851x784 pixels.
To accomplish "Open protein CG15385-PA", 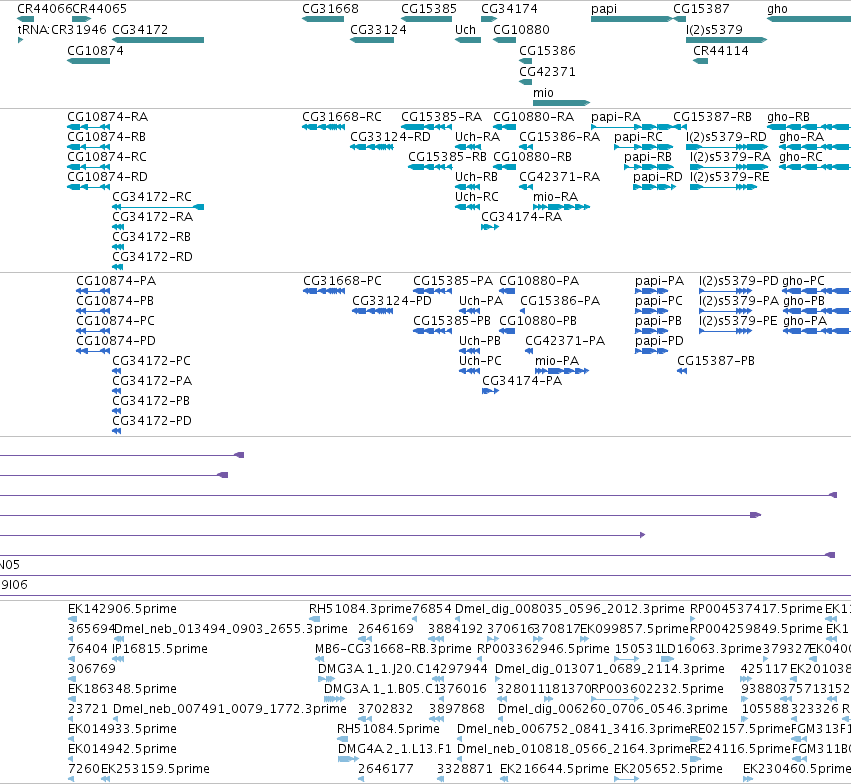I will [x=453, y=281].
